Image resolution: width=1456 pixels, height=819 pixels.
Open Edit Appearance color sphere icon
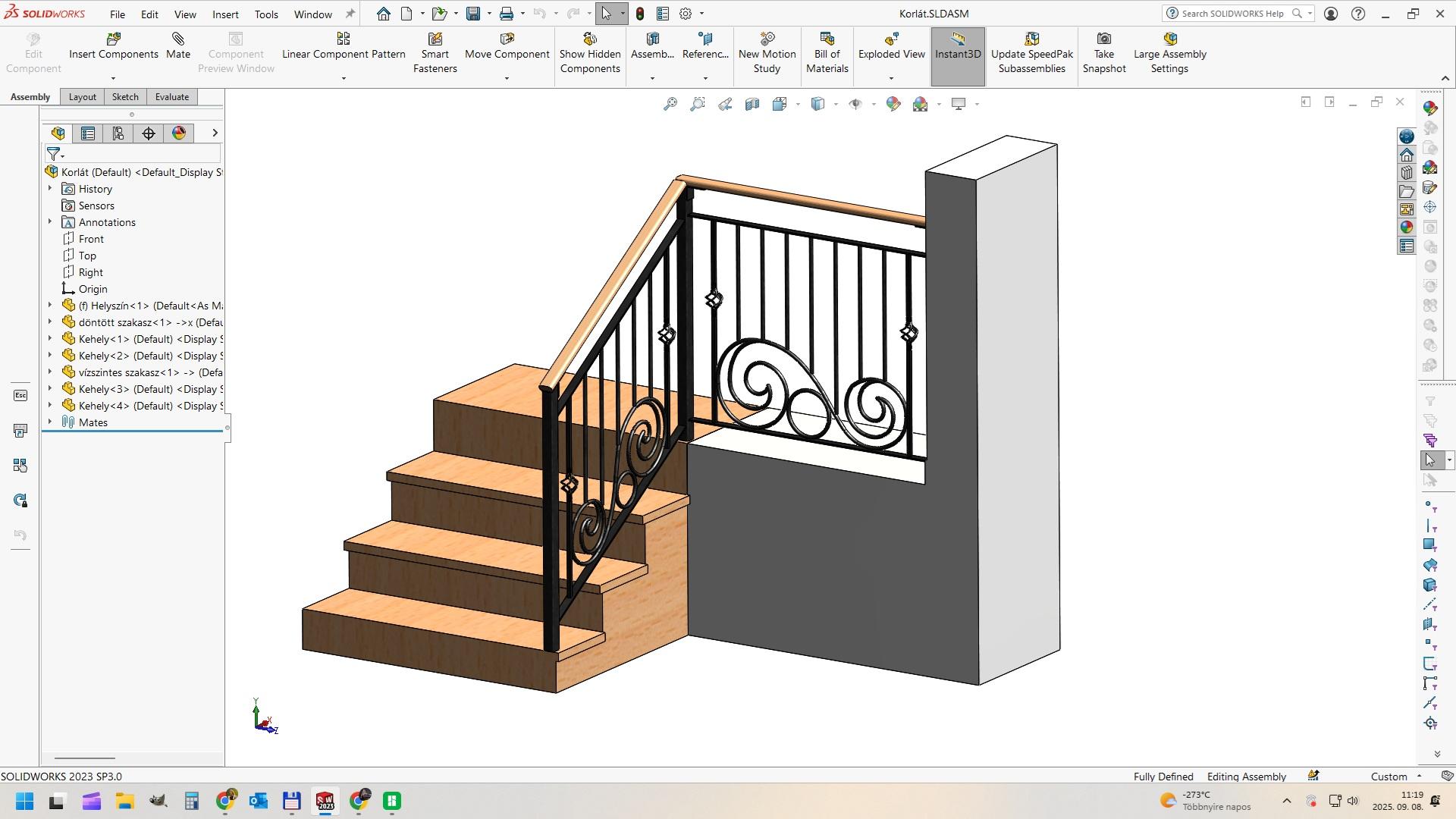[893, 104]
